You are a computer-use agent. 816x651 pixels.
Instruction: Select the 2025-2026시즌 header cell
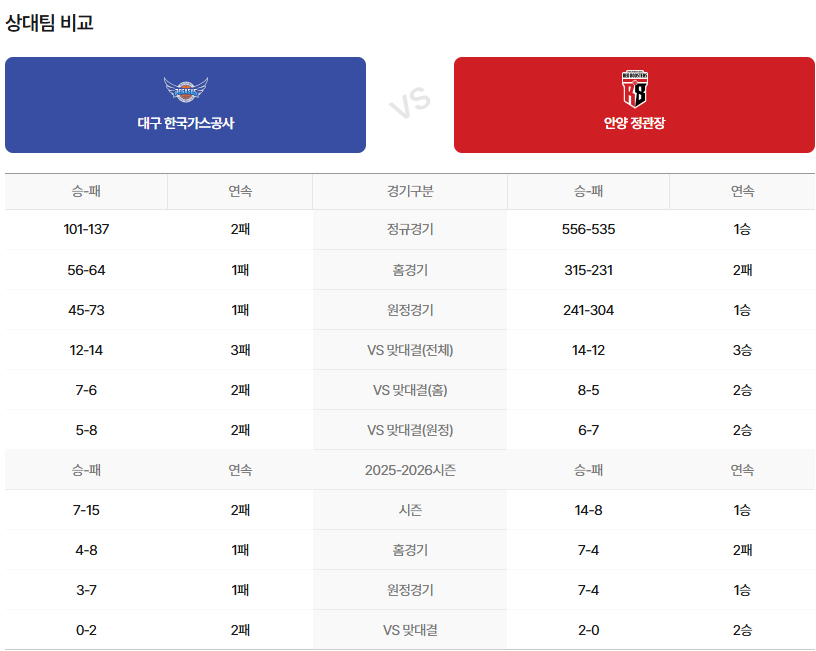(x=410, y=470)
